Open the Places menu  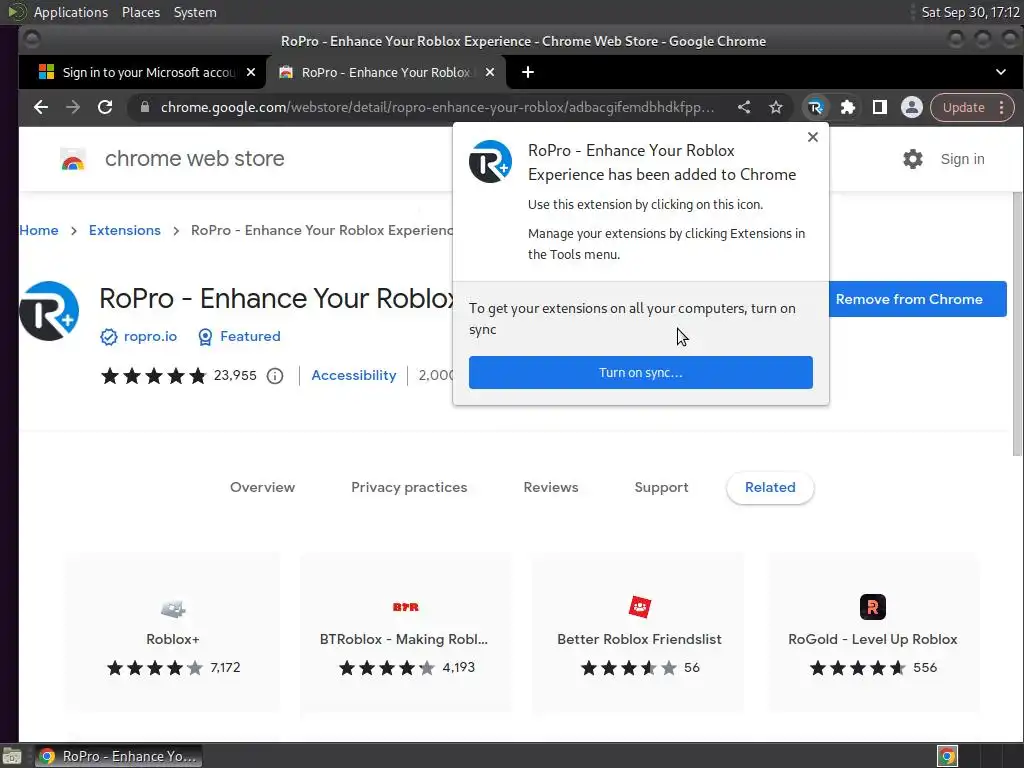pos(141,12)
